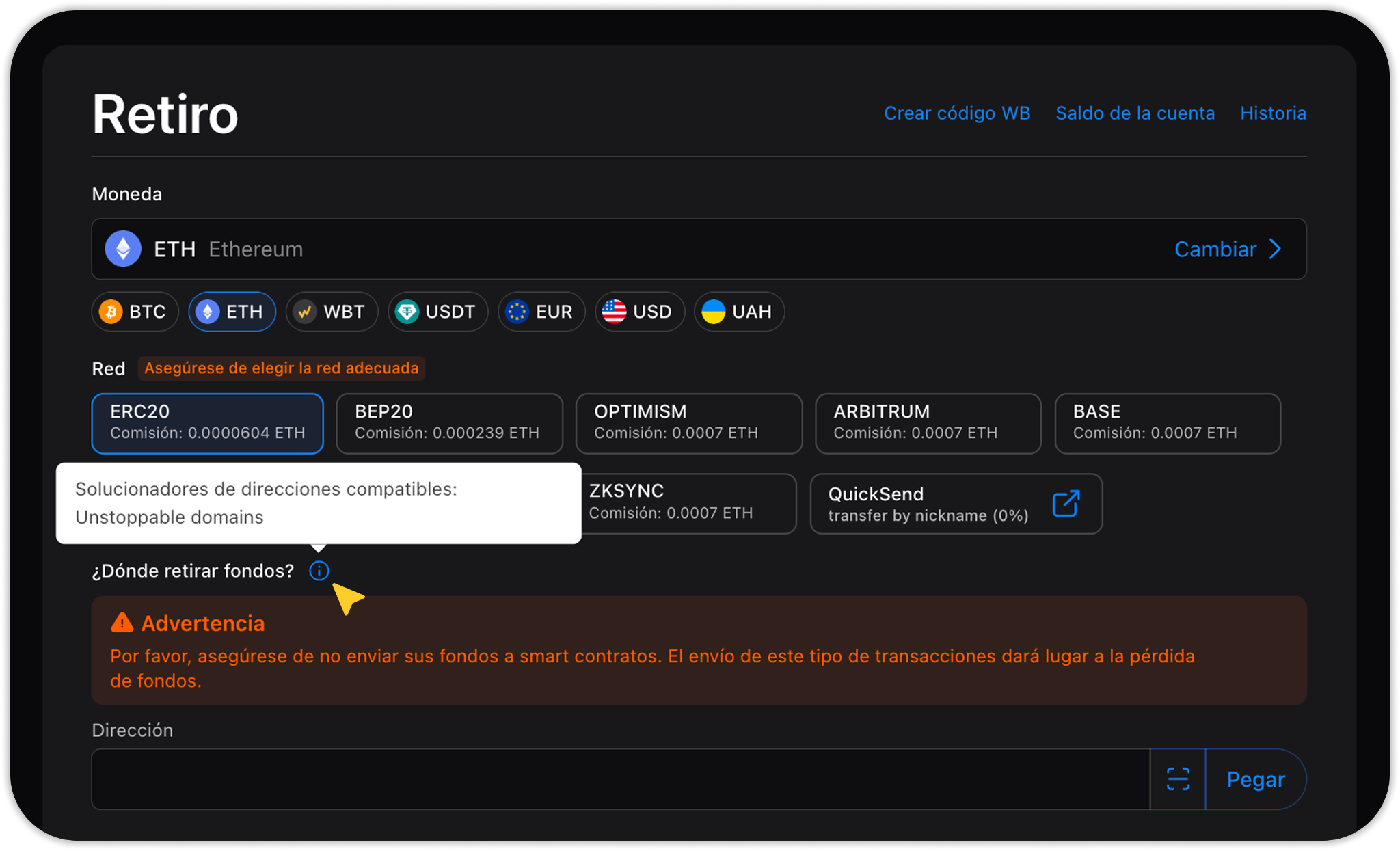
Task: Click the Ethereum logo in Moneda field
Action: 123,249
